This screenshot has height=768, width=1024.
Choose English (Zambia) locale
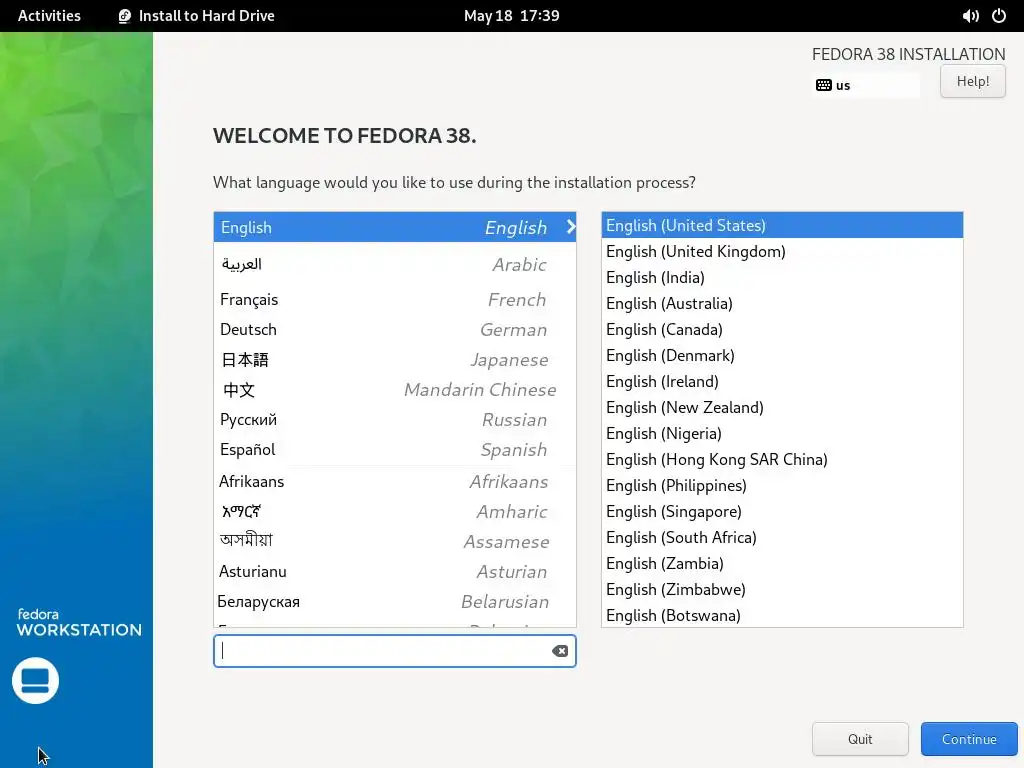782,564
